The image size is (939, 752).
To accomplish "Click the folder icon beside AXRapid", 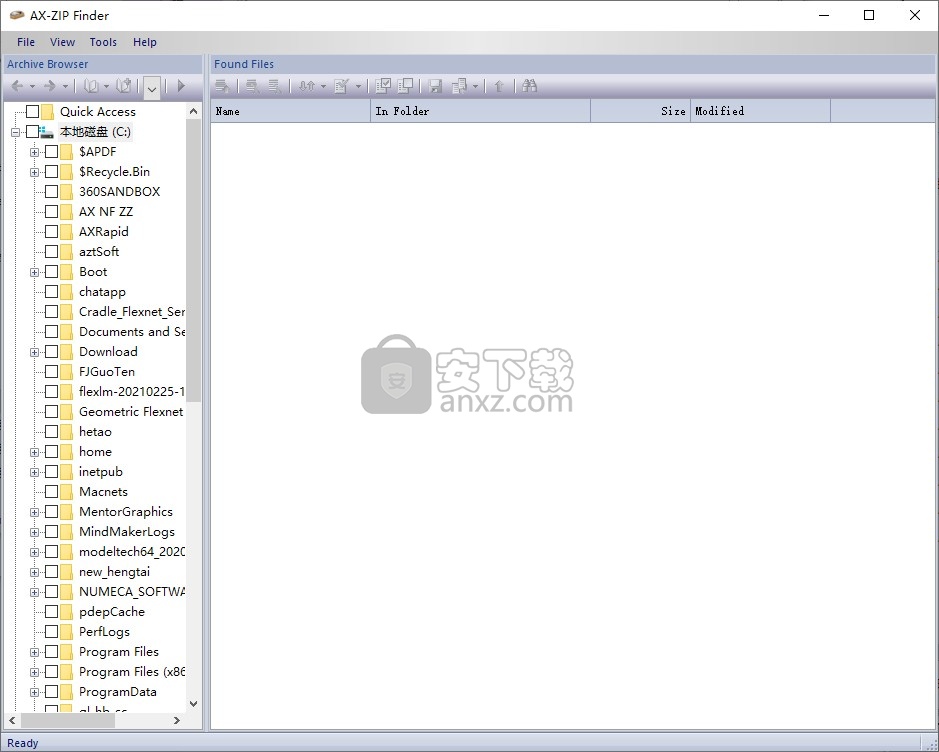I will 66,232.
